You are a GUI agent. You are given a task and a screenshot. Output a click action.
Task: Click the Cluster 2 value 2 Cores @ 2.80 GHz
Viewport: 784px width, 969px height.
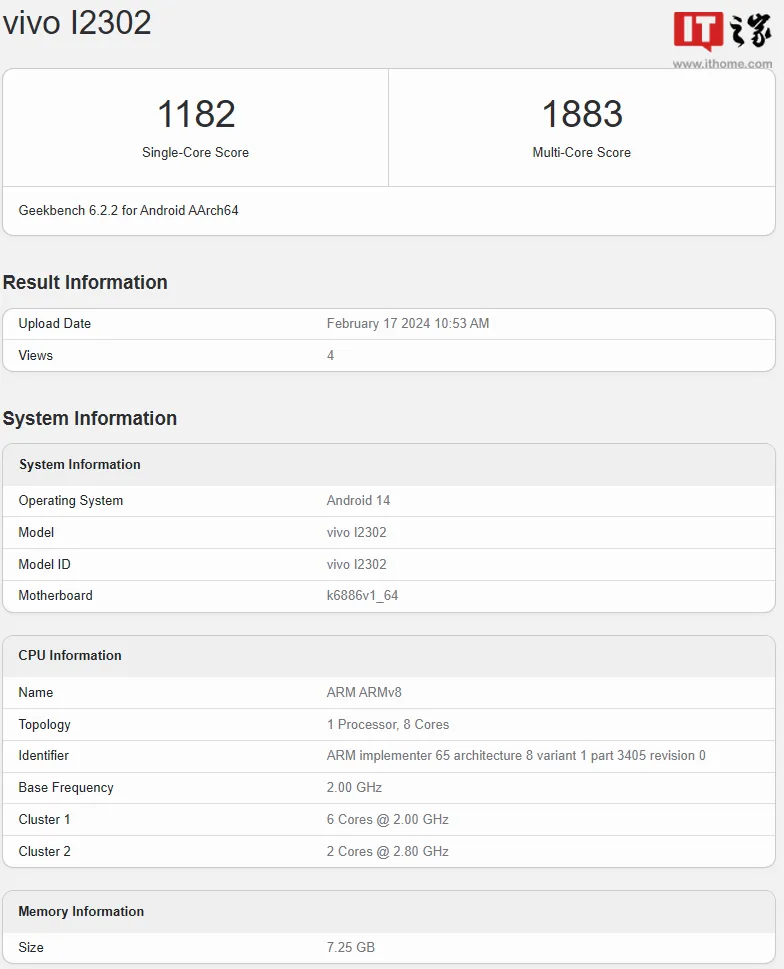[x=387, y=852]
